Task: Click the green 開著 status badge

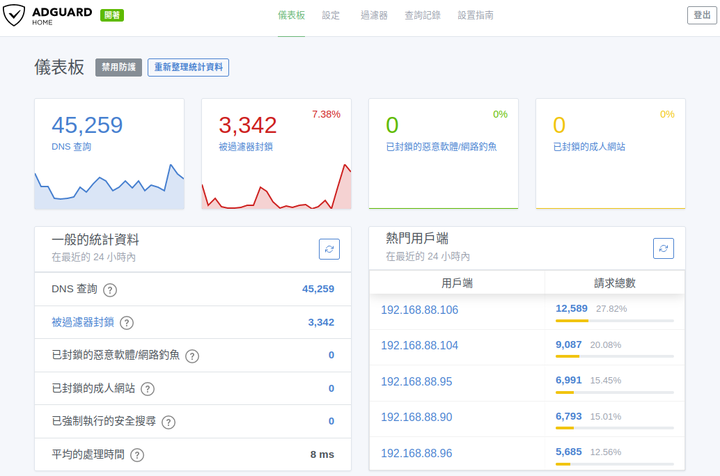Action: [x=112, y=15]
